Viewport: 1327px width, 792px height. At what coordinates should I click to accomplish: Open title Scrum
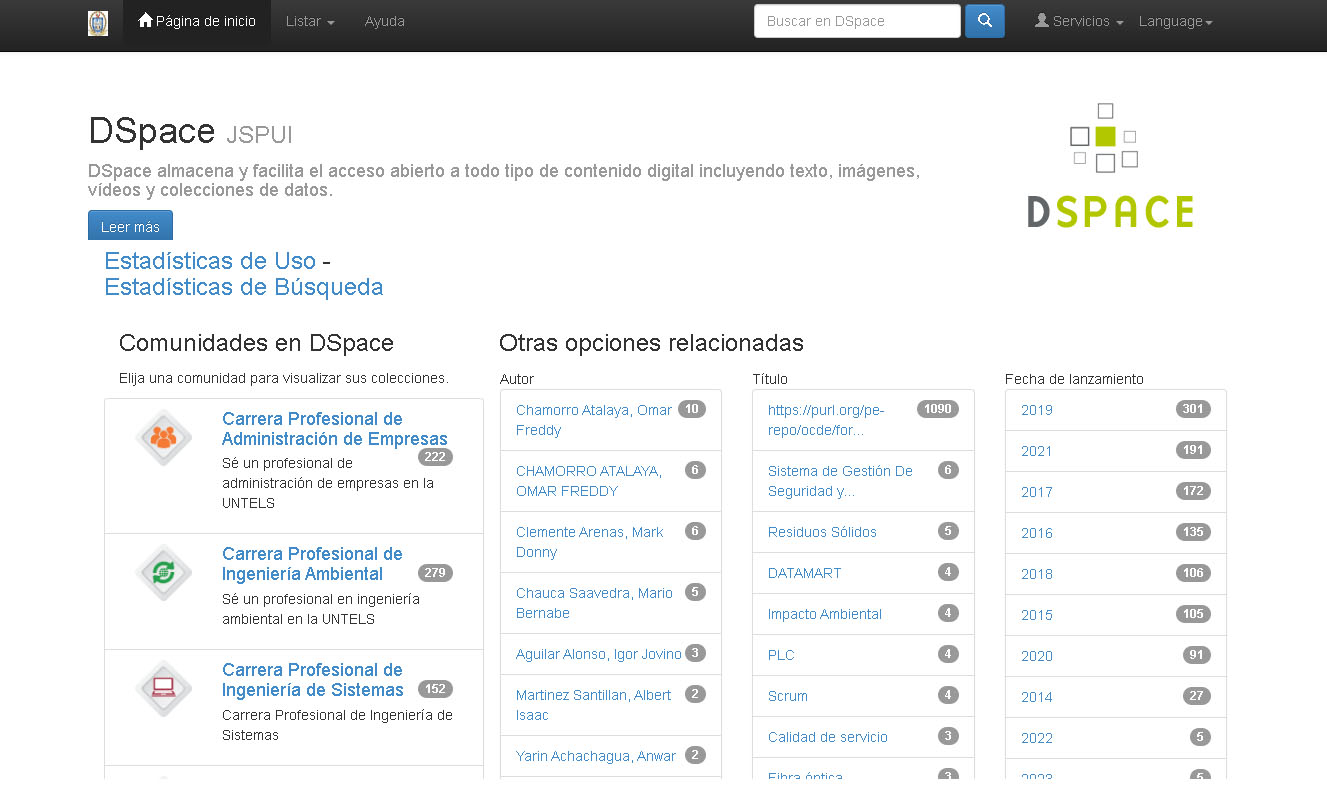788,696
